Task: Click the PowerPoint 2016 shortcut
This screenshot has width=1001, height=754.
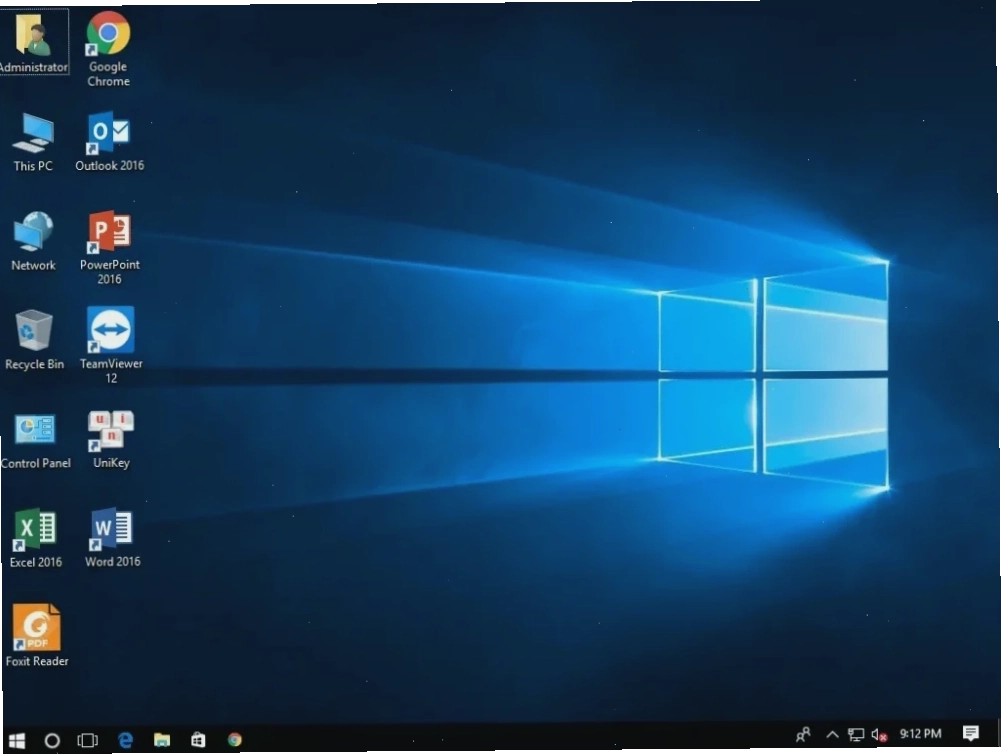Action: click(109, 248)
